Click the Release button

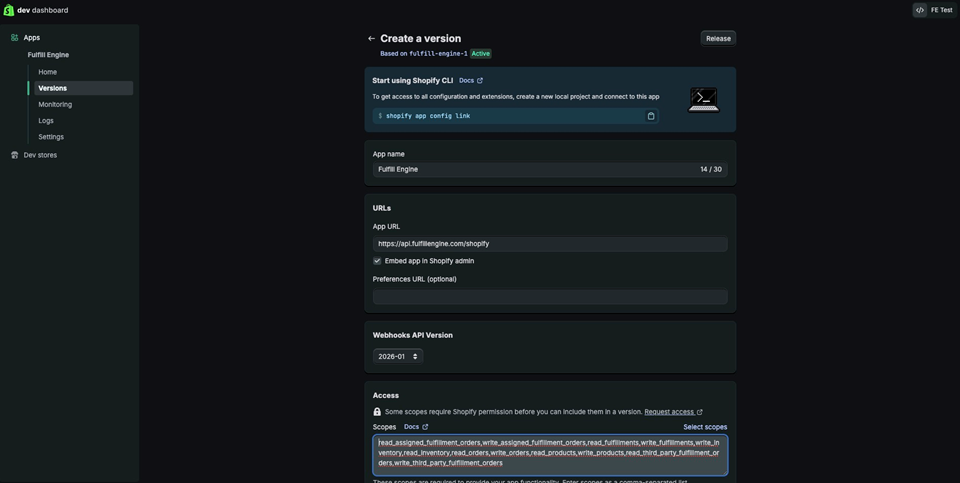click(718, 39)
